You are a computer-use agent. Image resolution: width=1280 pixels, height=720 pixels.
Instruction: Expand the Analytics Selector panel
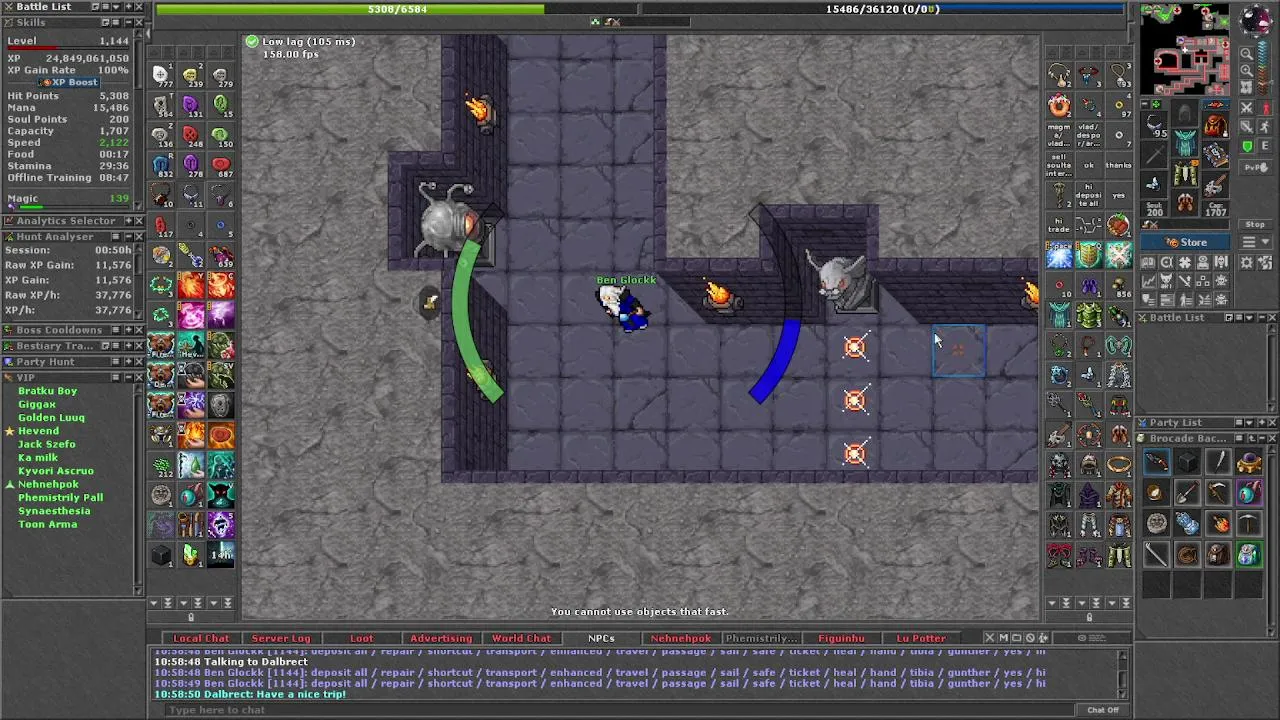tap(127, 221)
